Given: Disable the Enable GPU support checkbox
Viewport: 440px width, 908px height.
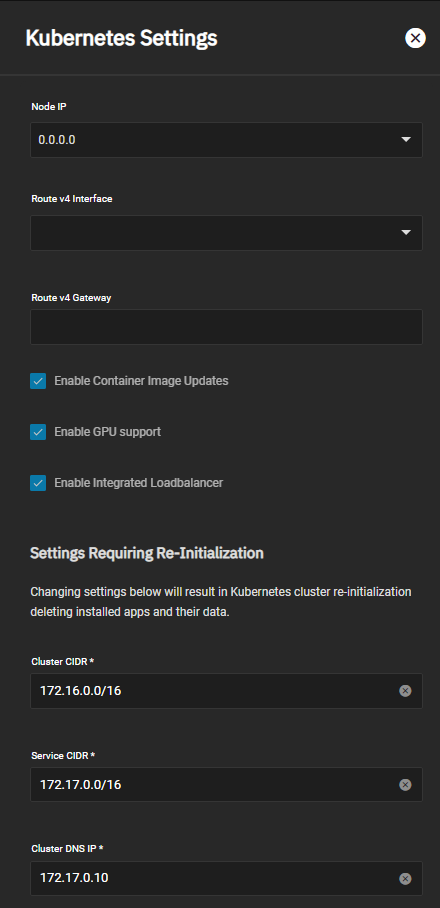Looking at the screenshot, I should point(38,432).
